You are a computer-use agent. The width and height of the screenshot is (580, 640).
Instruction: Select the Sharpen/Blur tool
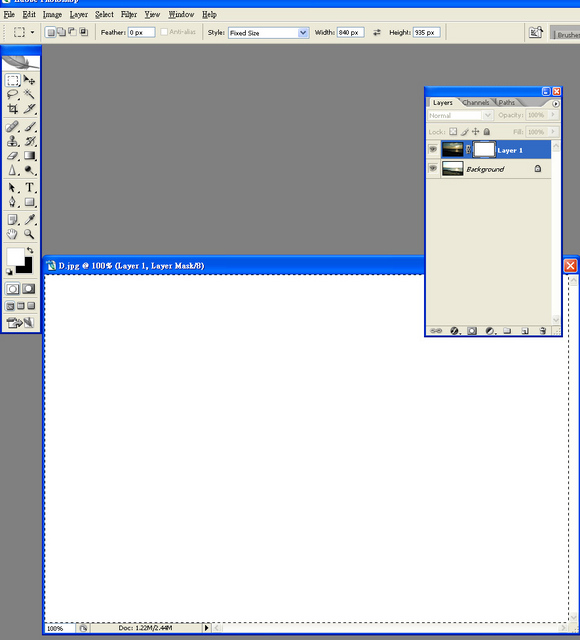pos(13,170)
